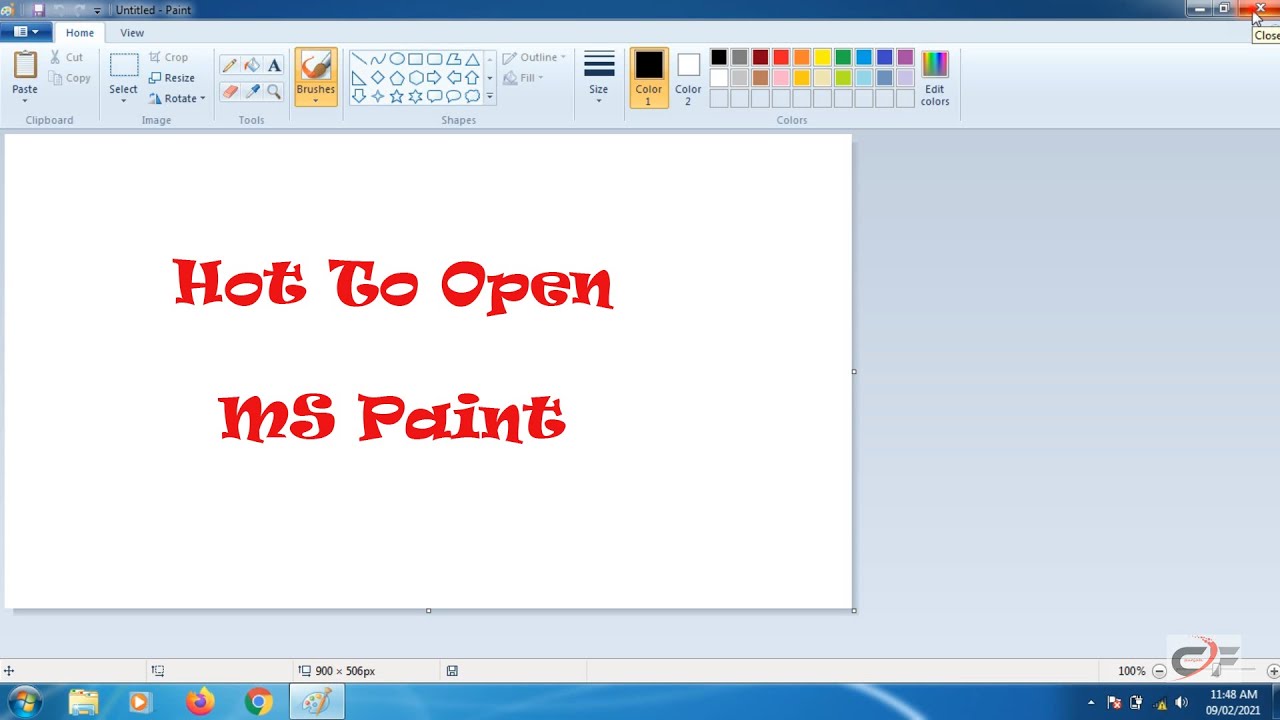Click the Select rectangle icon
This screenshot has height=720, width=1280.
click(124, 66)
